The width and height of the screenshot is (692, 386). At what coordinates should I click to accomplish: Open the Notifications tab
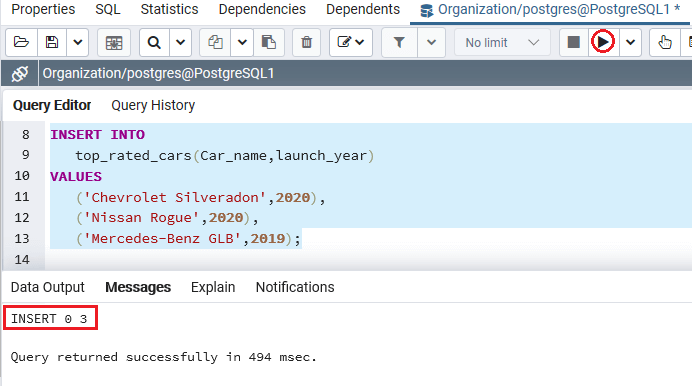click(x=295, y=287)
